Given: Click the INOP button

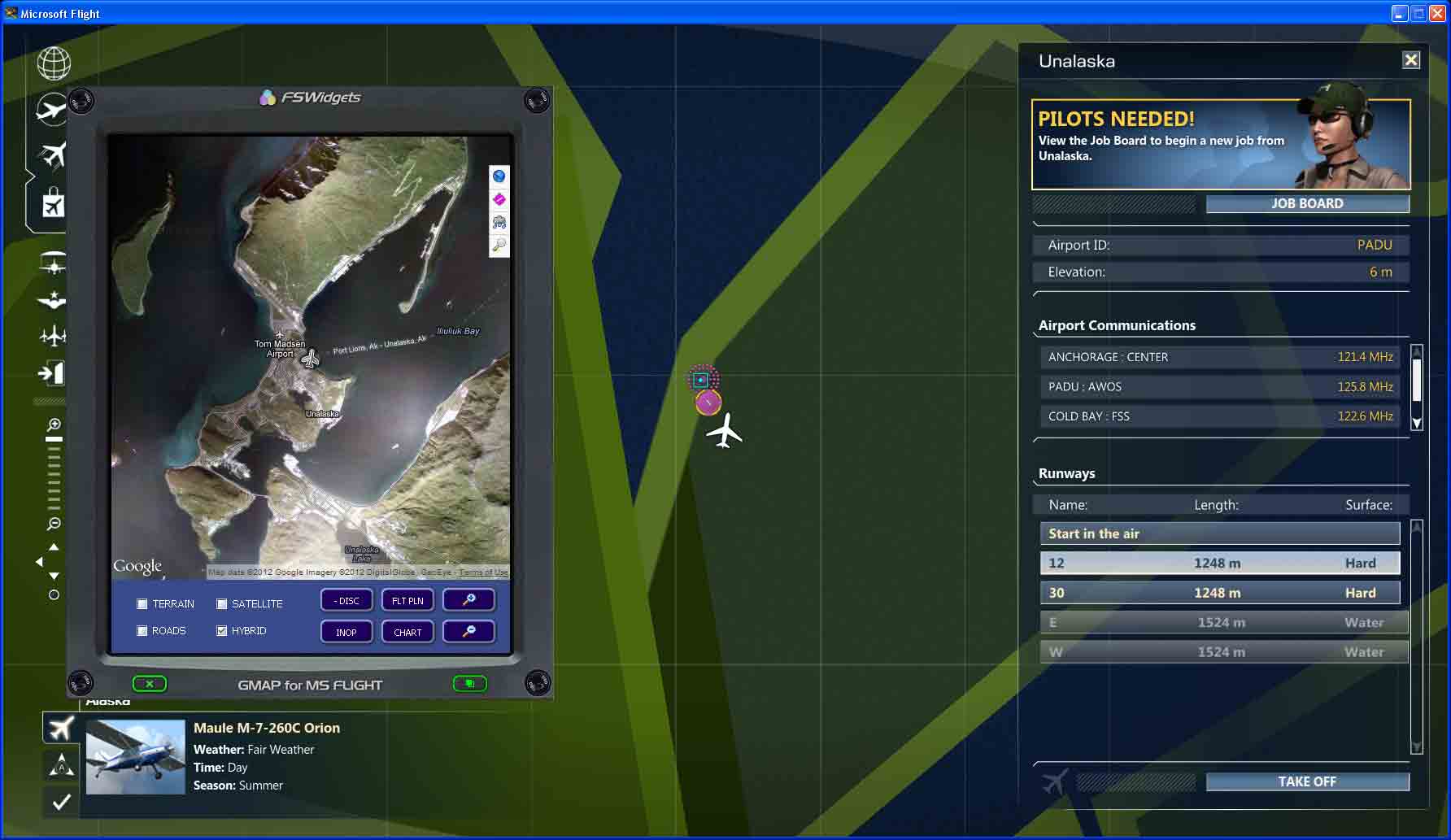Looking at the screenshot, I should tap(346, 632).
